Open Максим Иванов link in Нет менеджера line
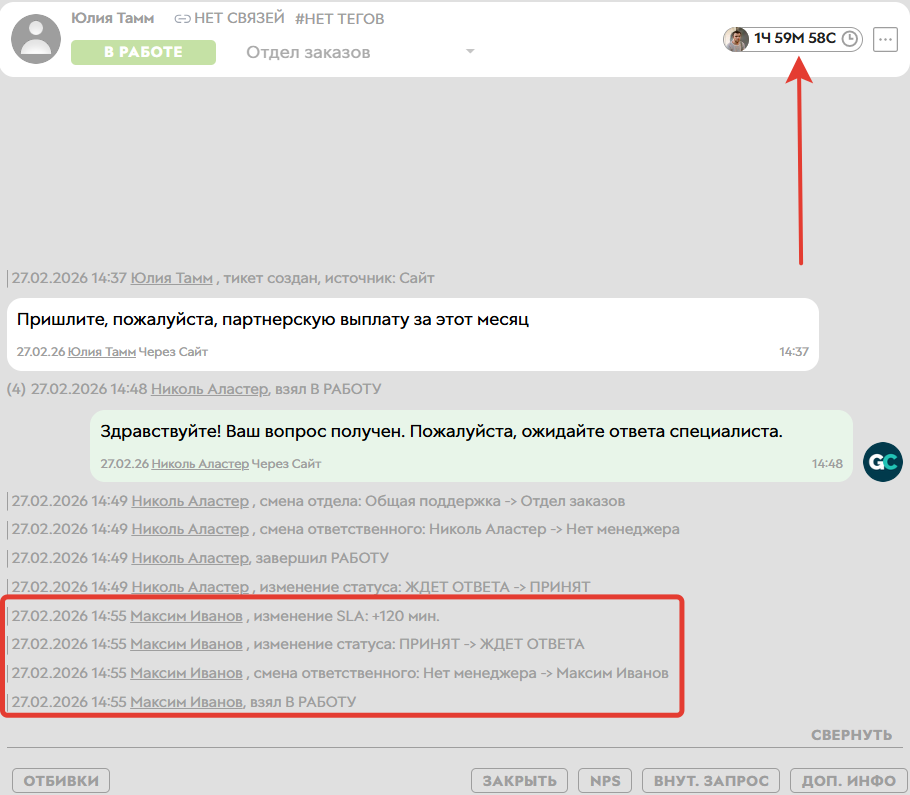 click(186, 673)
